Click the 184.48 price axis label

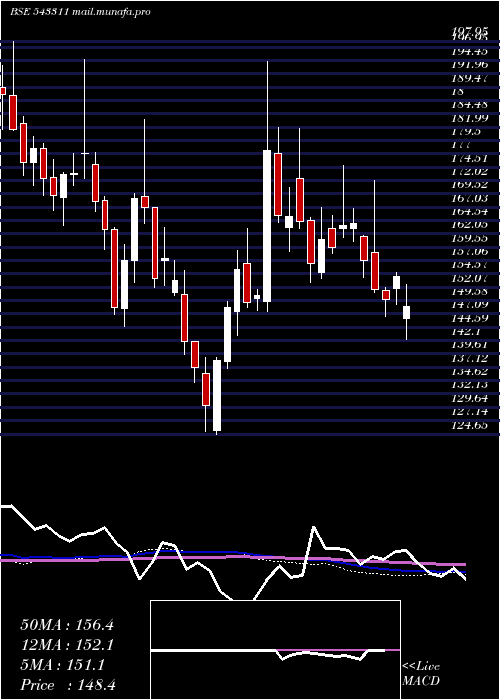469,104
